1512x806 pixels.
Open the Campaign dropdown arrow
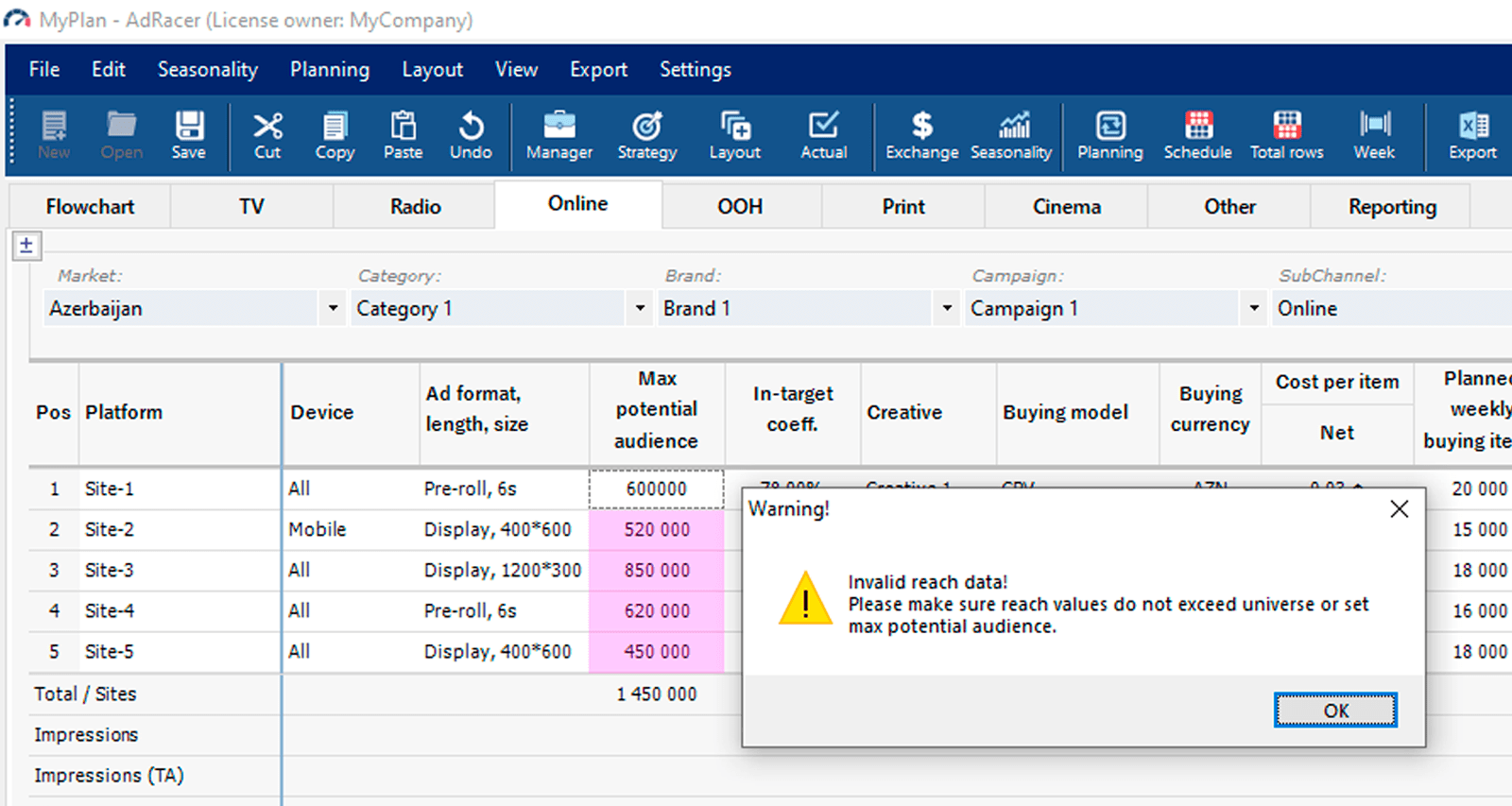tap(1254, 308)
